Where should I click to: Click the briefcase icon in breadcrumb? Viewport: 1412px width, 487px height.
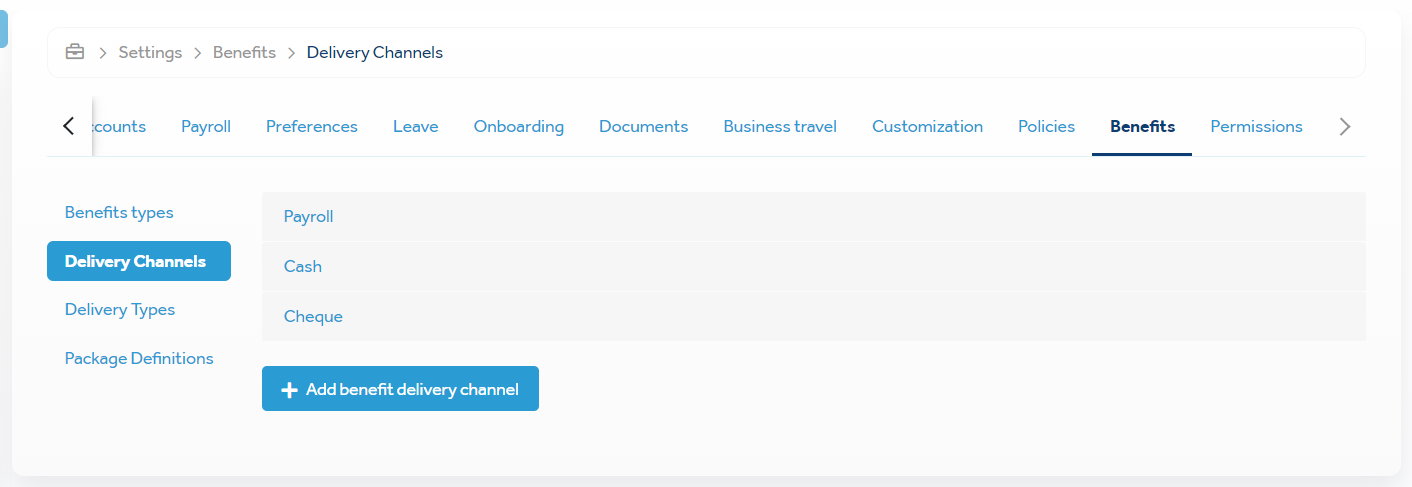tap(75, 52)
